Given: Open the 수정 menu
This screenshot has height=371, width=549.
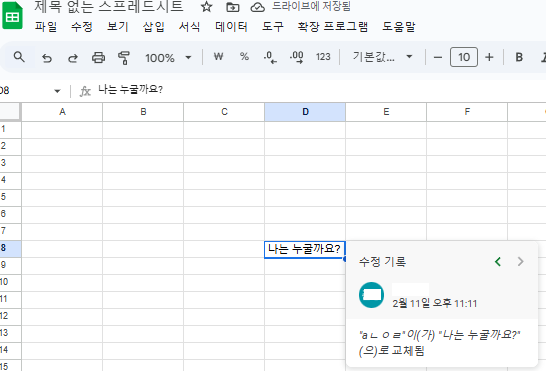Looking at the screenshot, I should tap(82, 27).
